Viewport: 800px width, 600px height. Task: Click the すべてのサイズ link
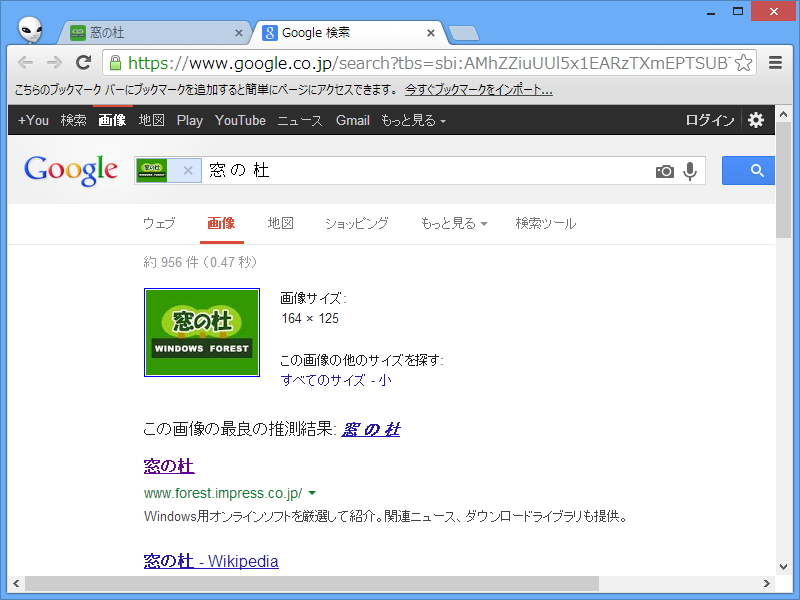coord(323,380)
